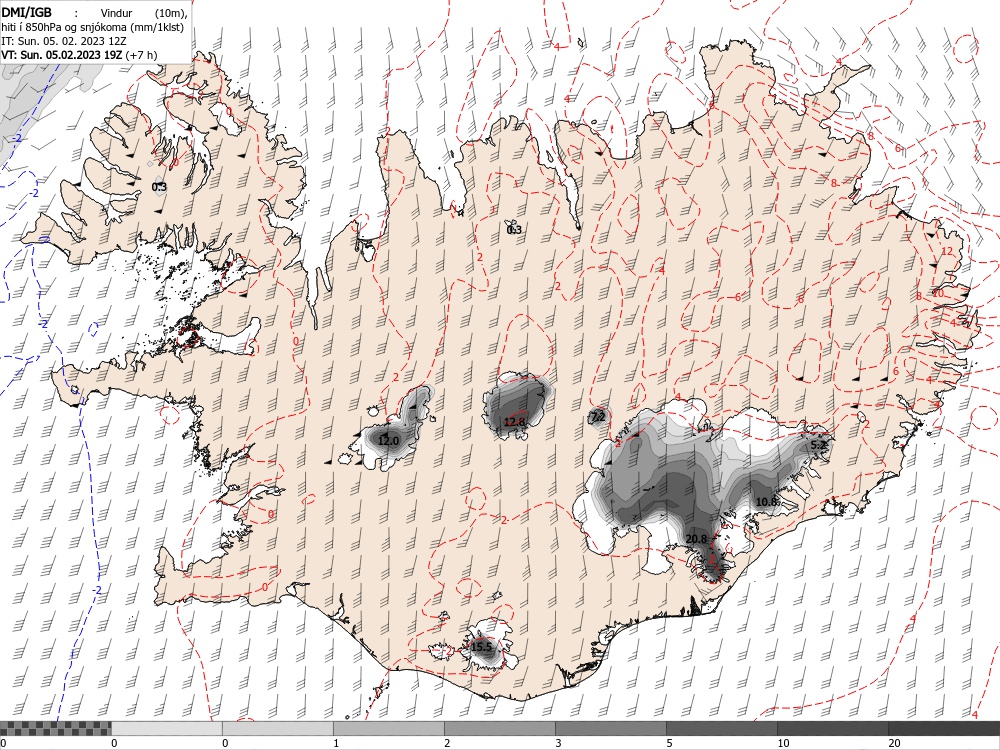This screenshot has width=1000, height=750.
Task: Select the legend scale number 5
Action: 669,743
